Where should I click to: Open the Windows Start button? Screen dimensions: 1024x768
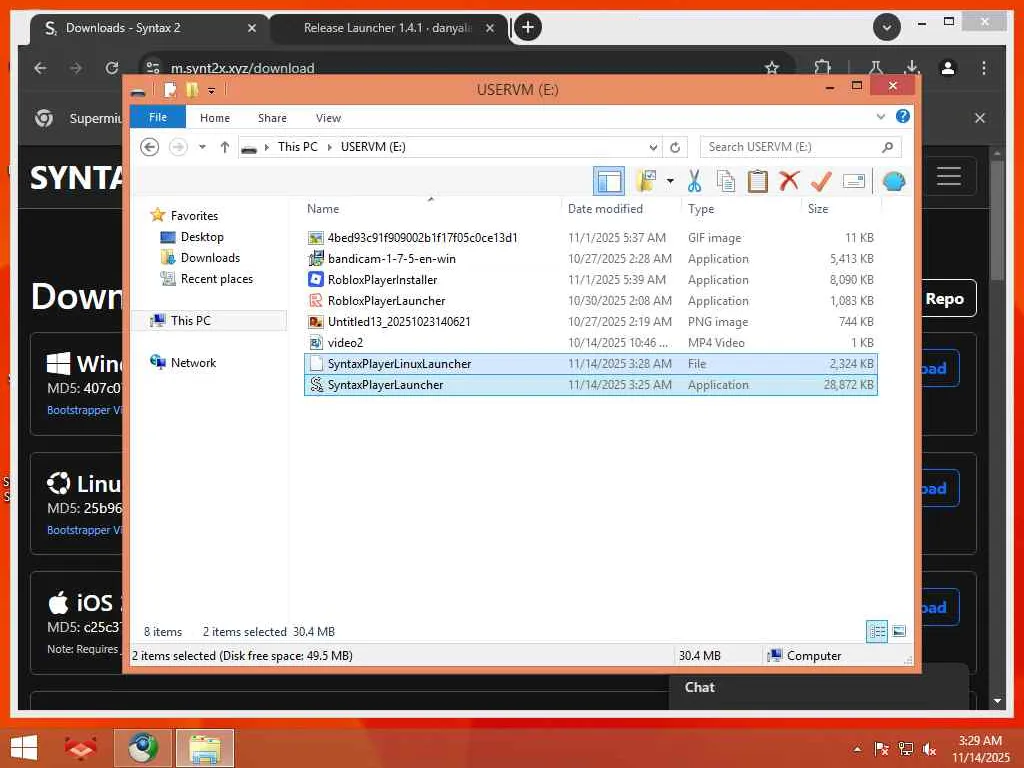point(24,748)
